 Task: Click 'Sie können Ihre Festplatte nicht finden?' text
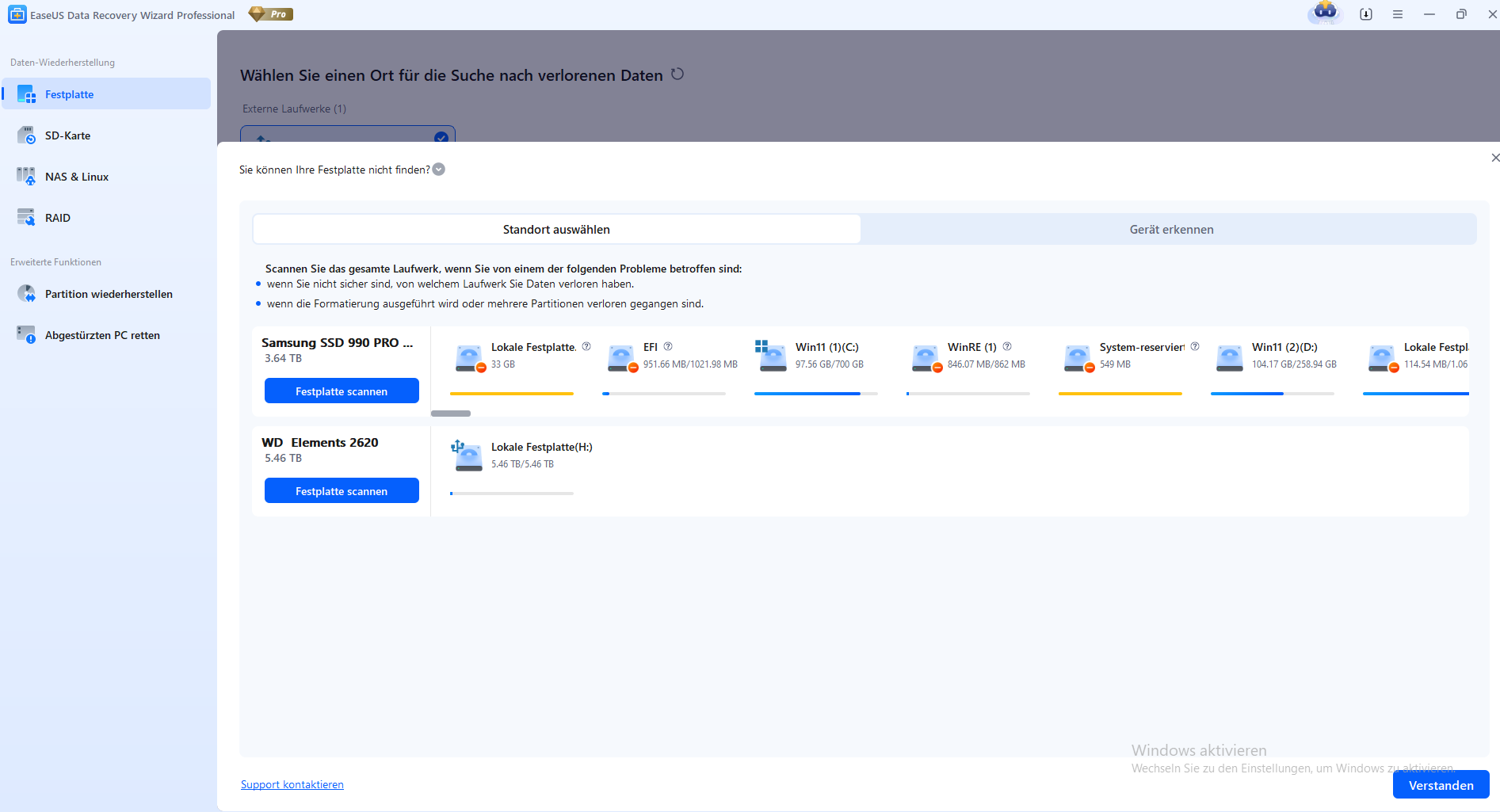tap(334, 170)
